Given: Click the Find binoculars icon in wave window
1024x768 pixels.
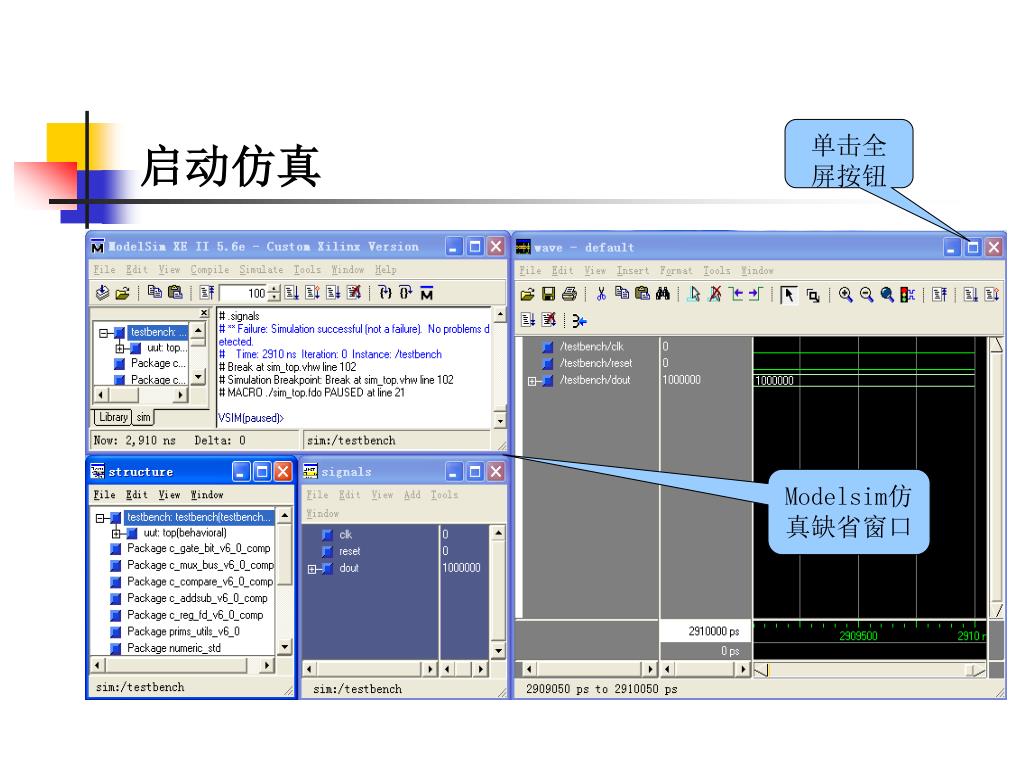Looking at the screenshot, I should point(663,294).
